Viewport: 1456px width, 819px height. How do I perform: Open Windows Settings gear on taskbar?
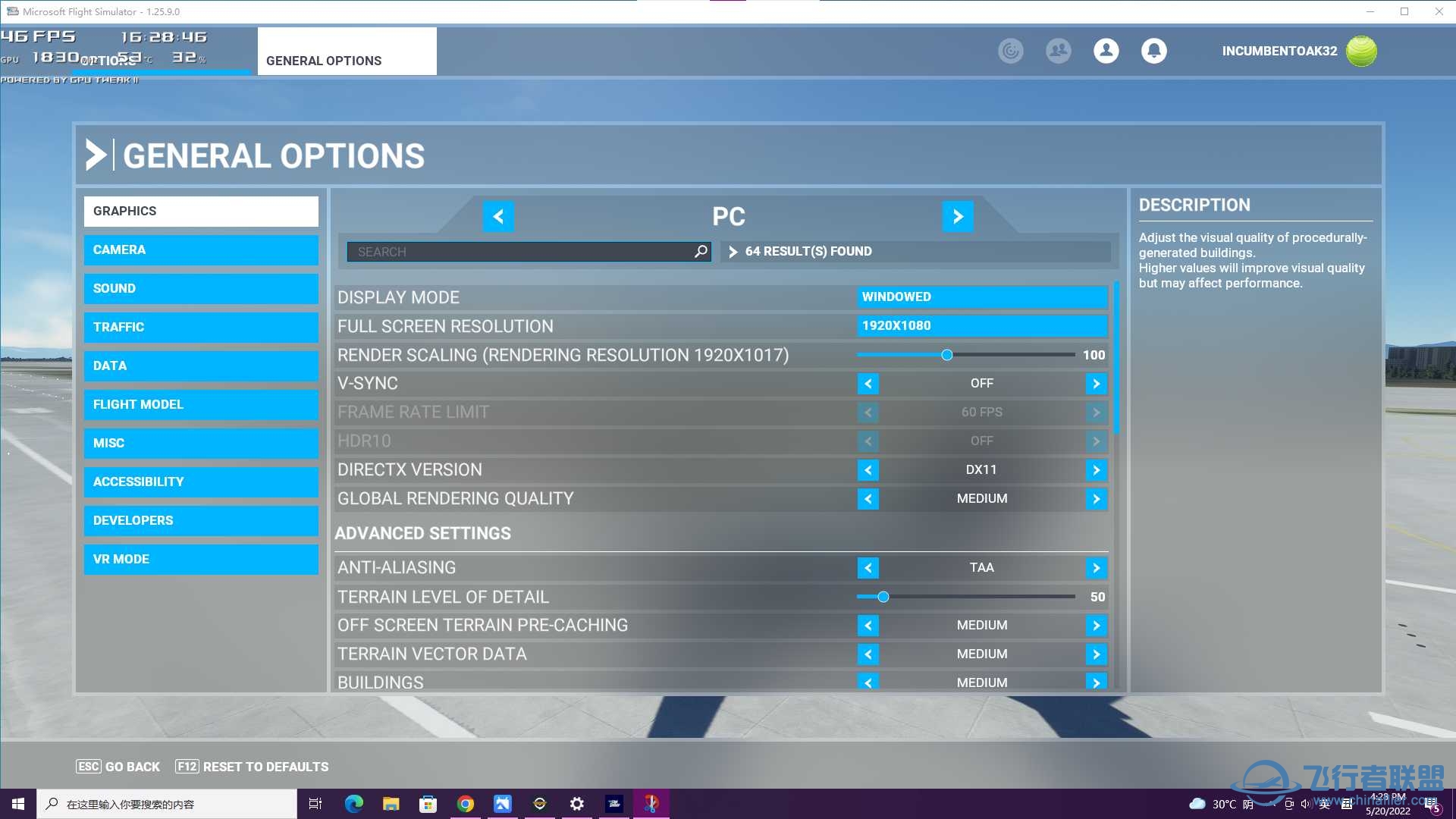pyautogui.click(x=576, y=804)
